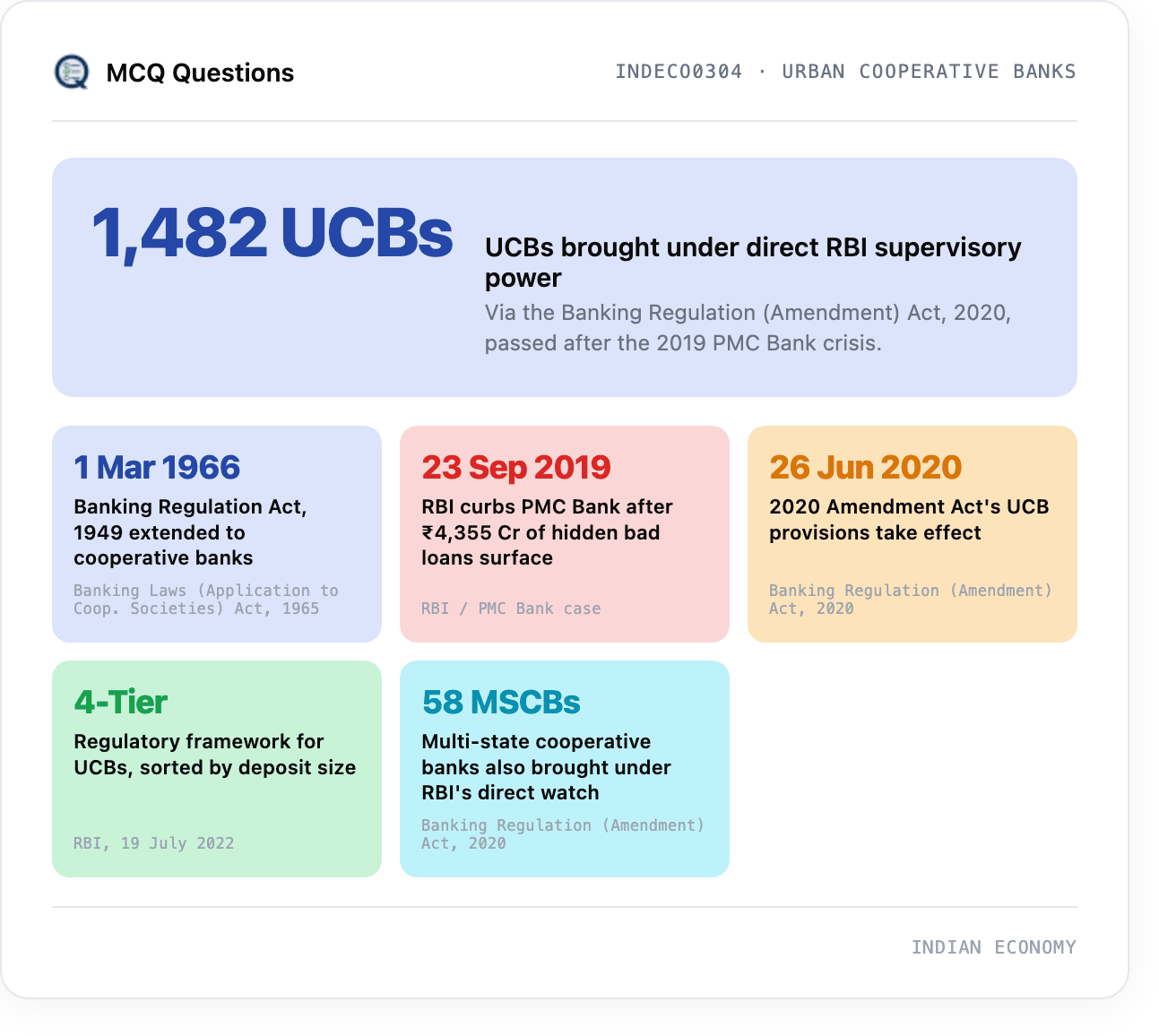Click the INDIAN ECONOMY footer label
This screenshot has width=1159, height=1036.
click(994, 947)
